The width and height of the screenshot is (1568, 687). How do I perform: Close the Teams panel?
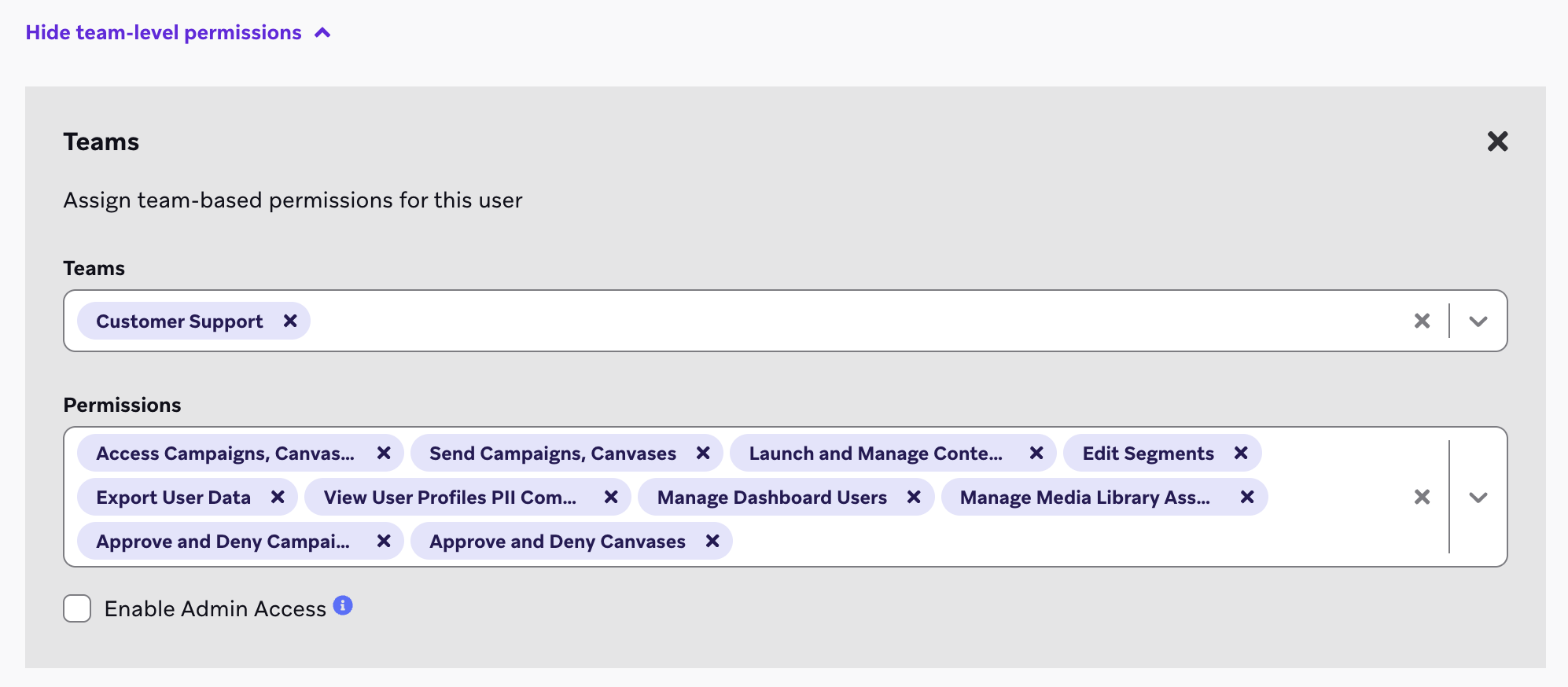click(1497, 141)
